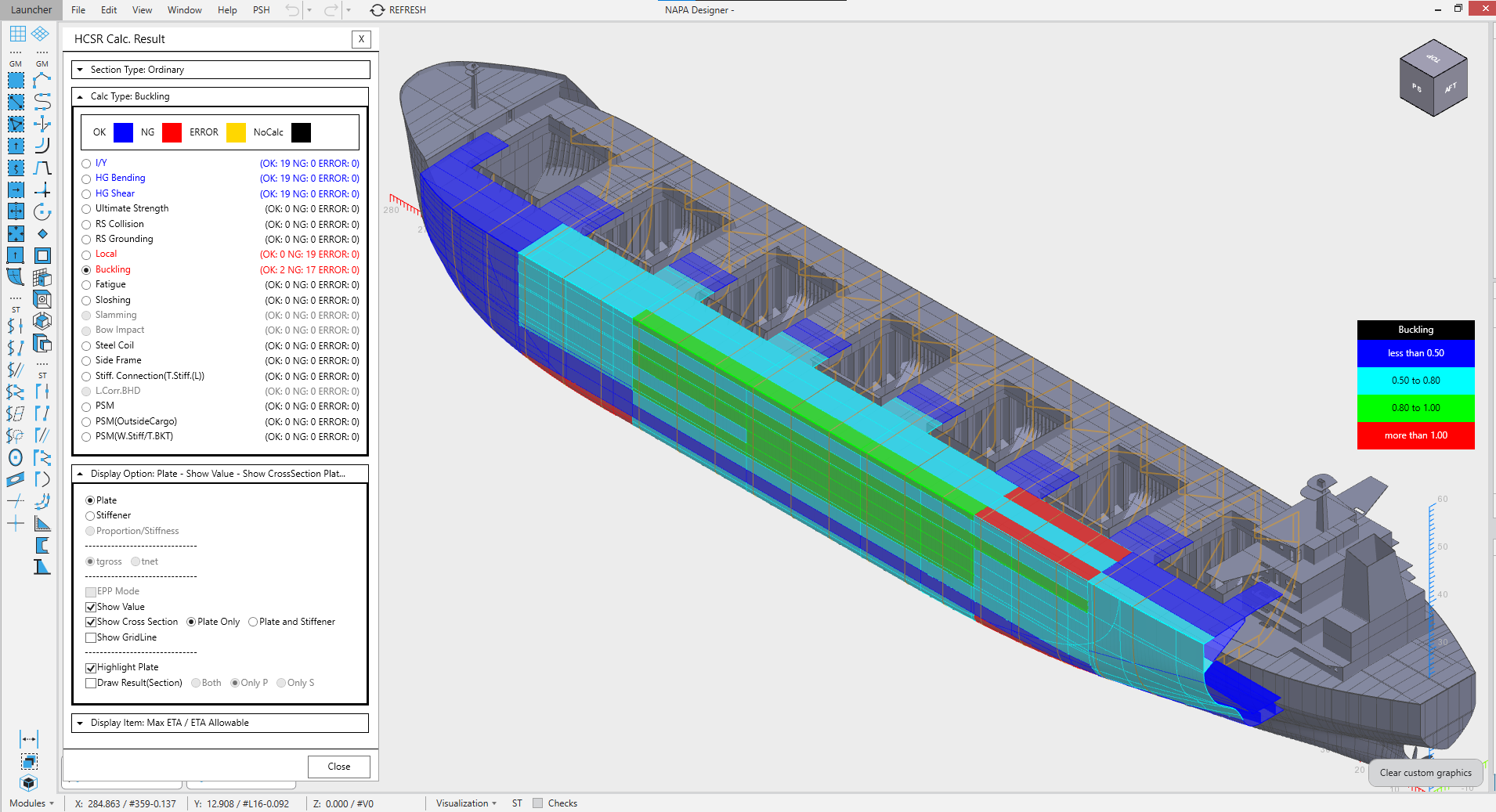Enable the Show GridLine checkbox
Image resolution: width=1496 pixels, height=812 pixels.
click(x=91, y=638)
